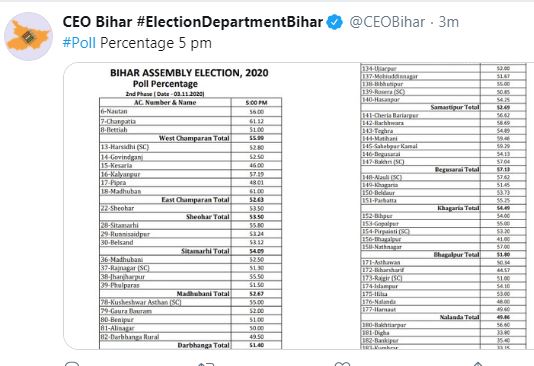Click the 3m tweet timestamp
Image resolution: width=534 pixels, height=366 pixels.
(x=449, y=22)
